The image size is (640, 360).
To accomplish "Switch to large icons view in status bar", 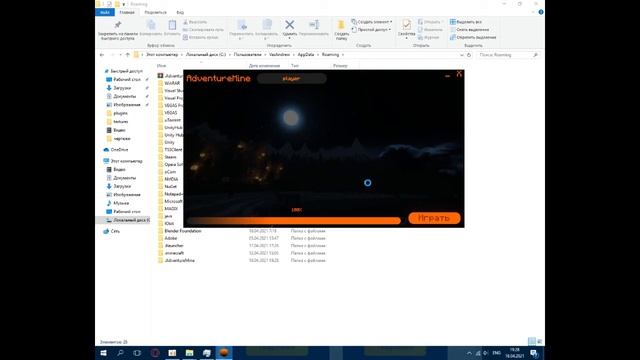I will point(540,341).
